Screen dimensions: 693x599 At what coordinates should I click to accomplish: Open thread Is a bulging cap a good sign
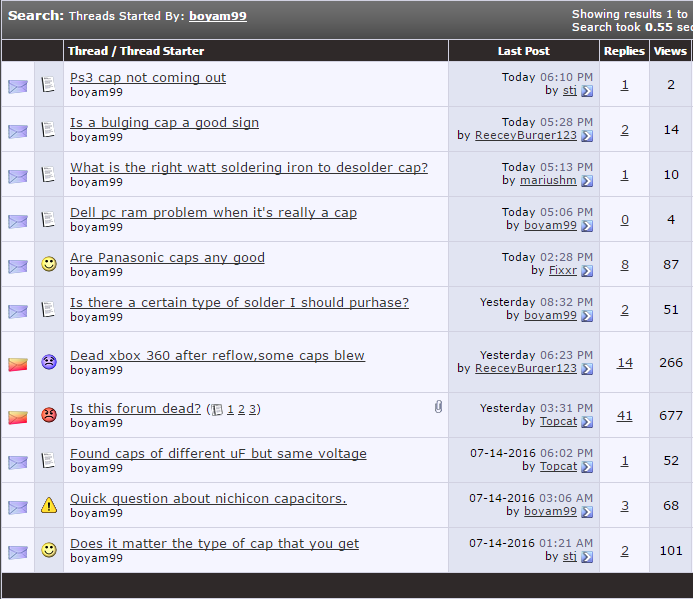click(164, 123)
